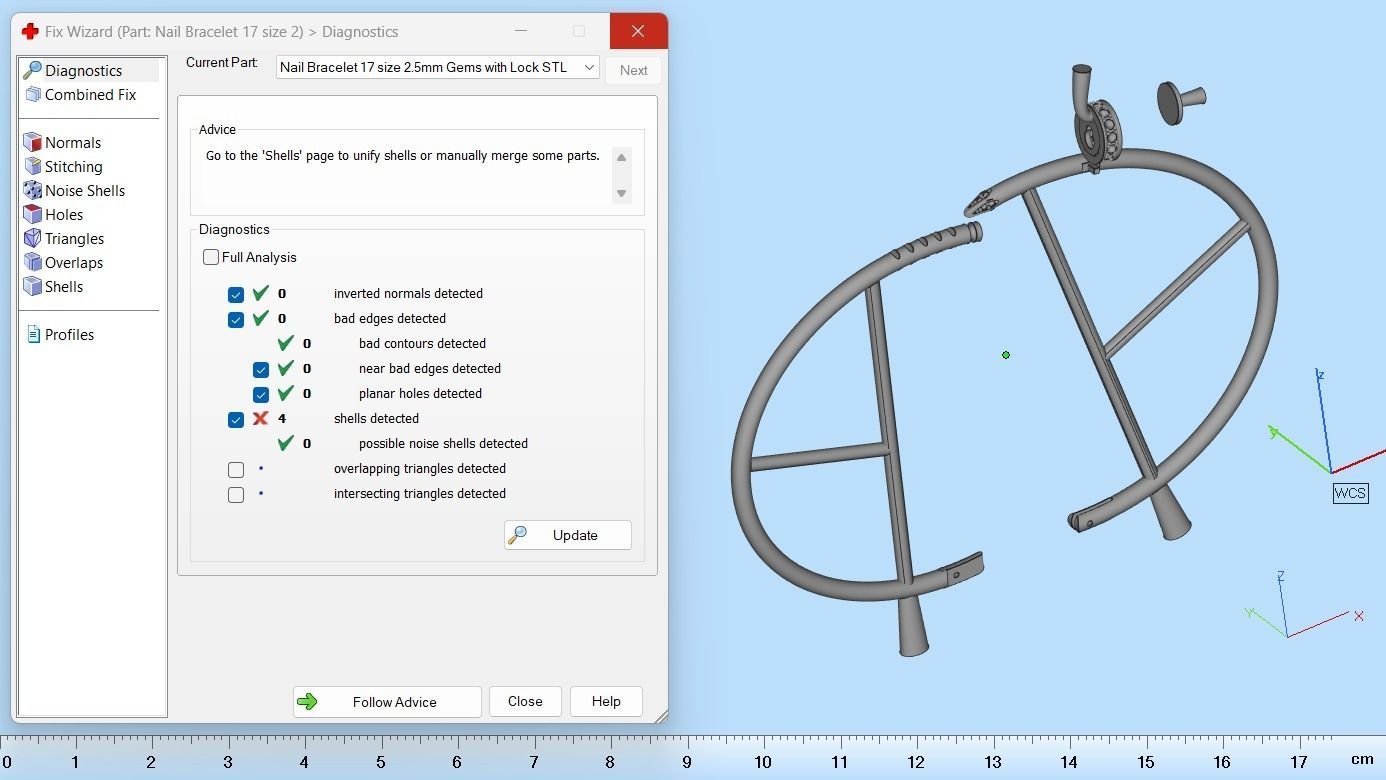Uncheck inverted normals detected checkbox
The width and height of the screenshot is (1386, 780).
click(x=236, y=294)
